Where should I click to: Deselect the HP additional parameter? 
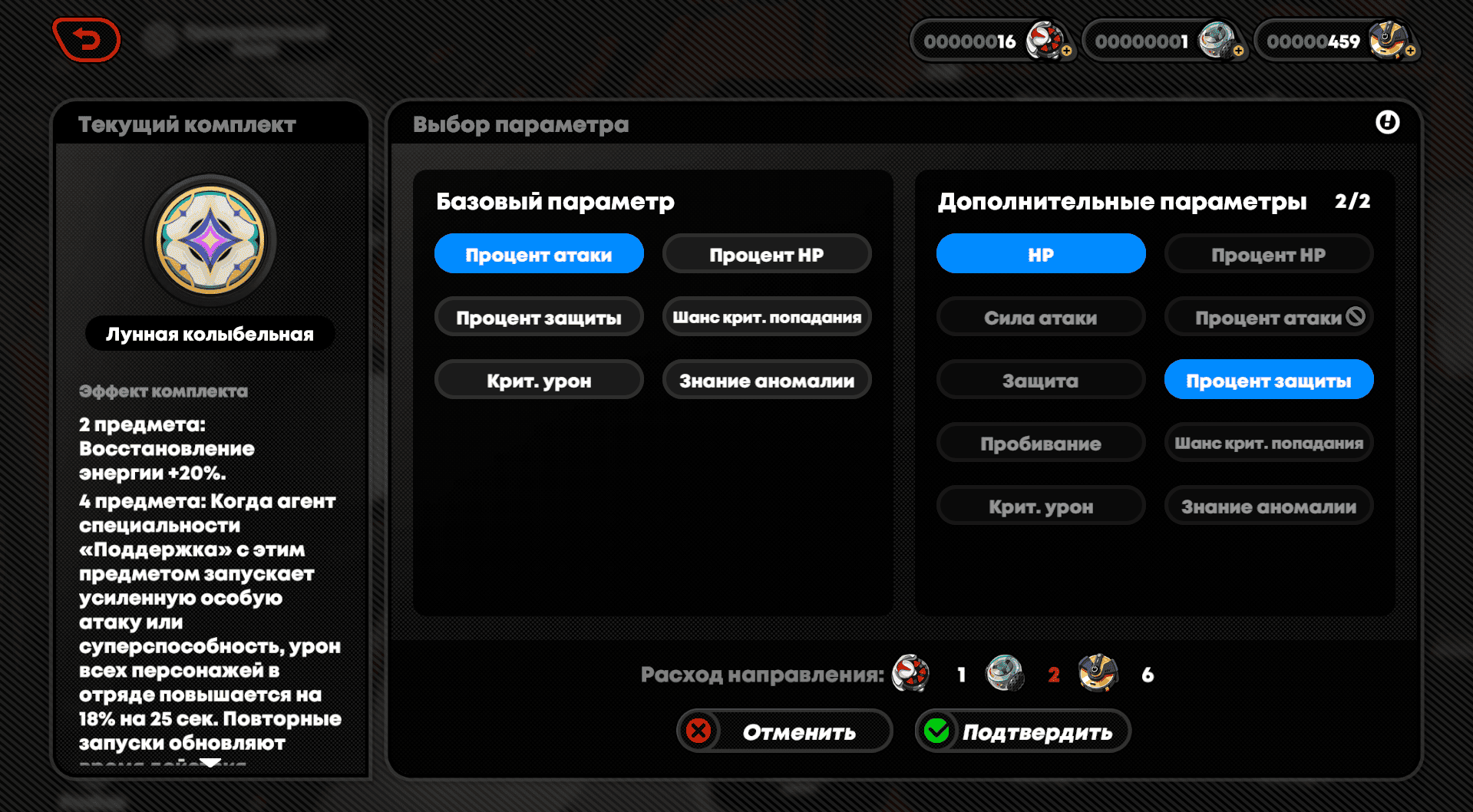pos(1041,254)
